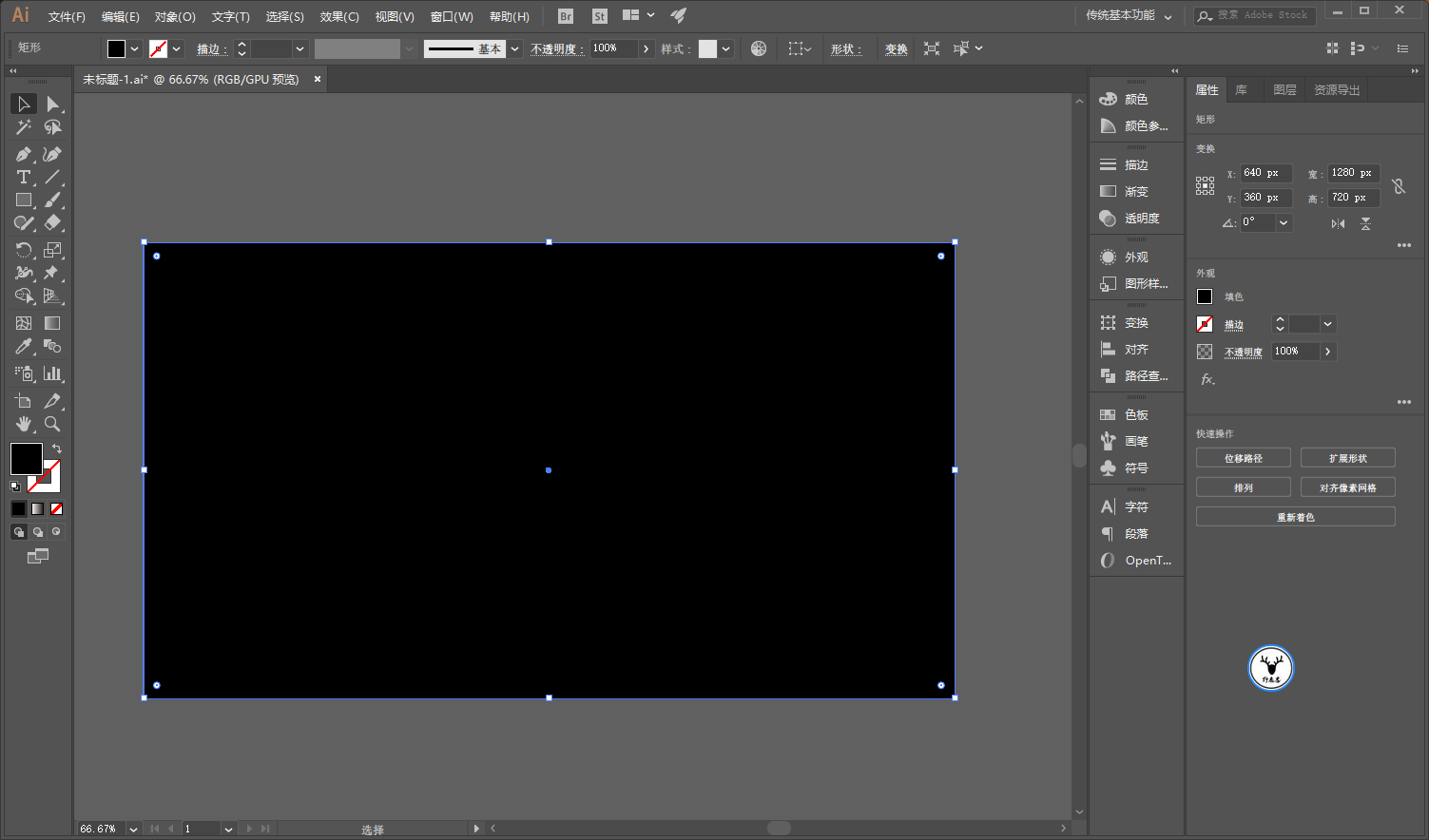Click the 排列 button
1429x840 pixels.
[x=1244, y=487]
